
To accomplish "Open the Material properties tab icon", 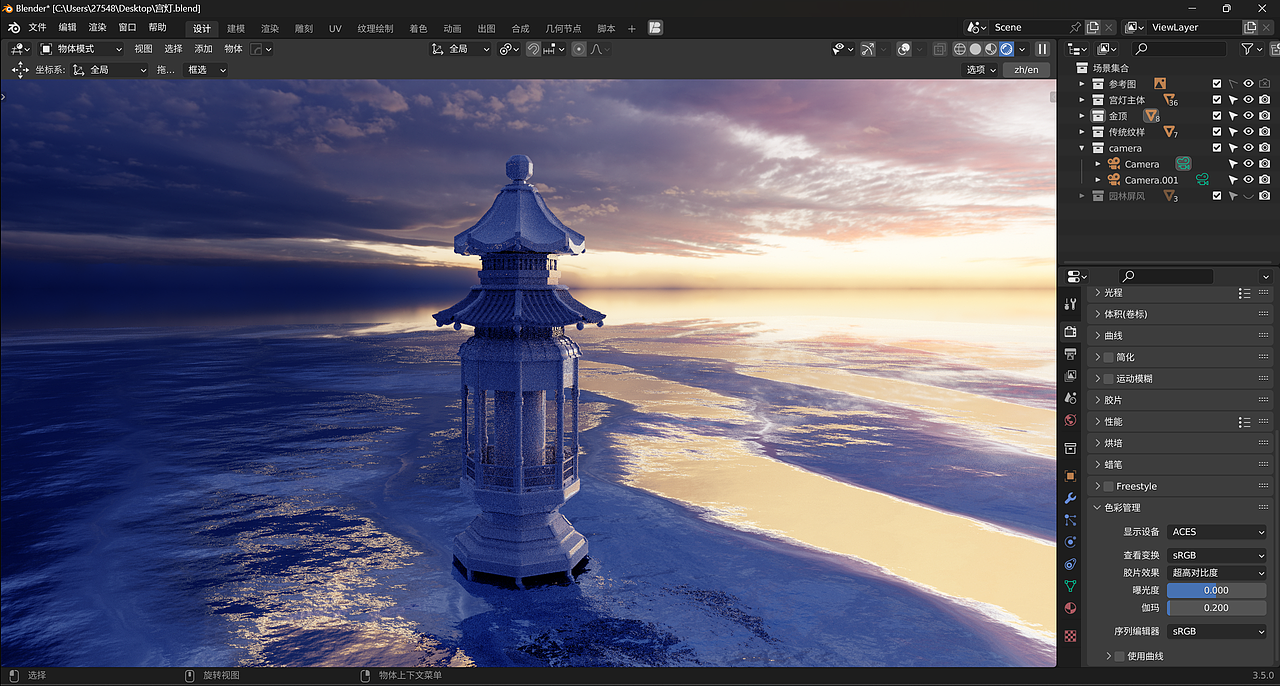I will click(1070, 608).
